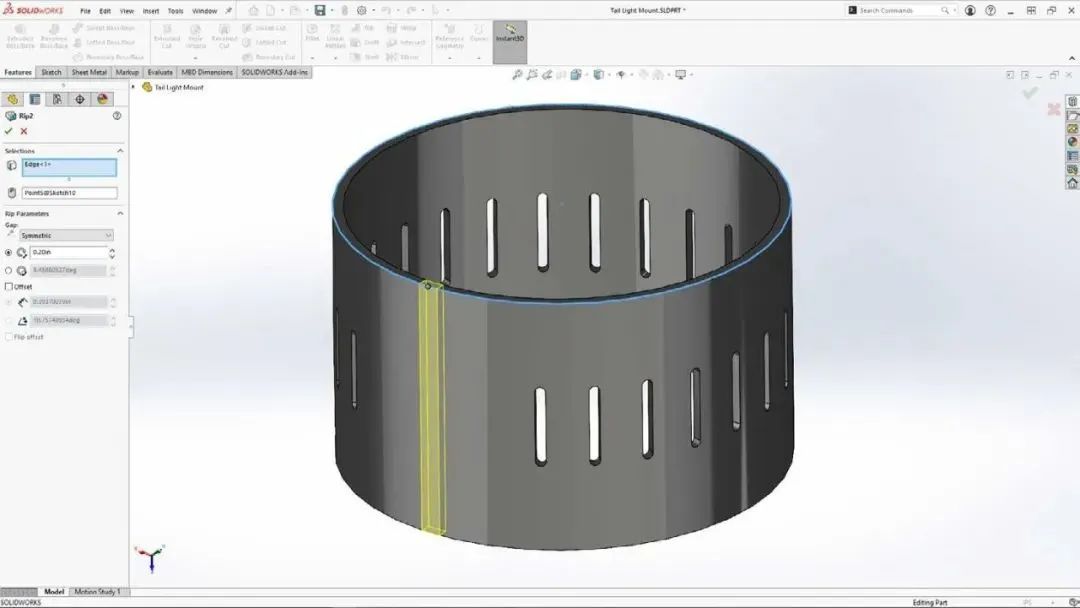The height and width of the screenshot is (608, 1080).
Task: Open the Tools menu
Action: 175,10
